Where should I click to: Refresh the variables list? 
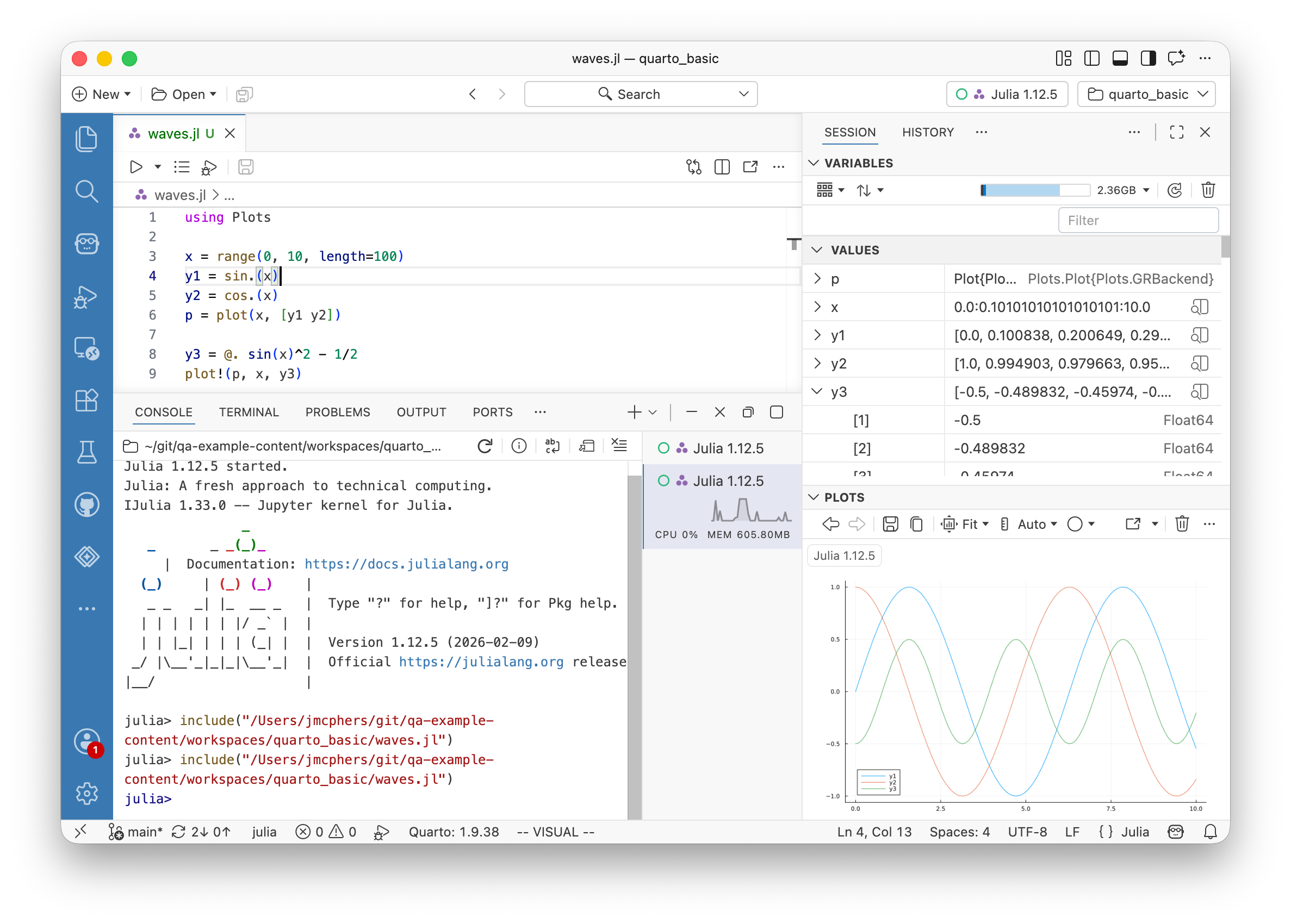(x=1174, y=191)
